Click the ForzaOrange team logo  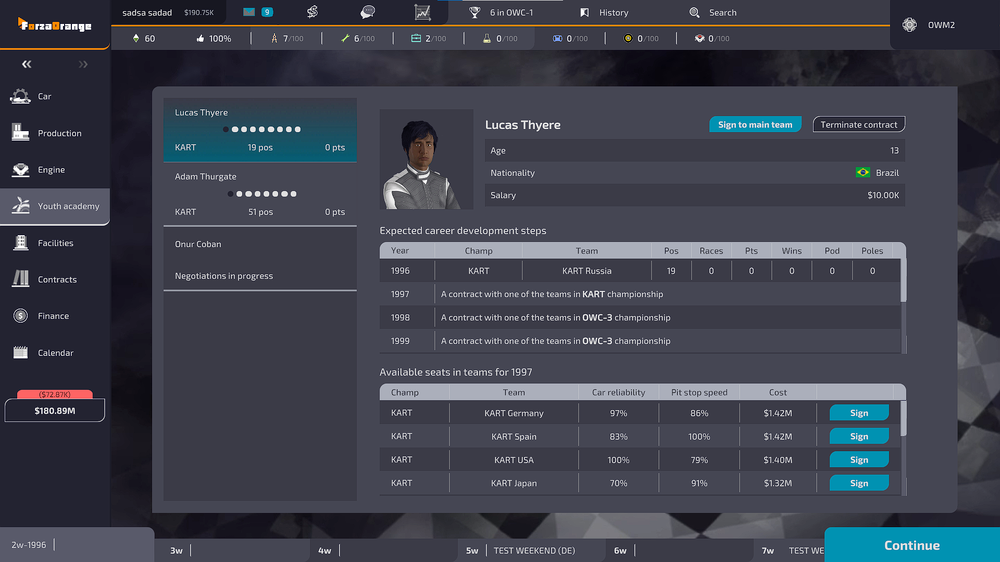coord(55,25)
